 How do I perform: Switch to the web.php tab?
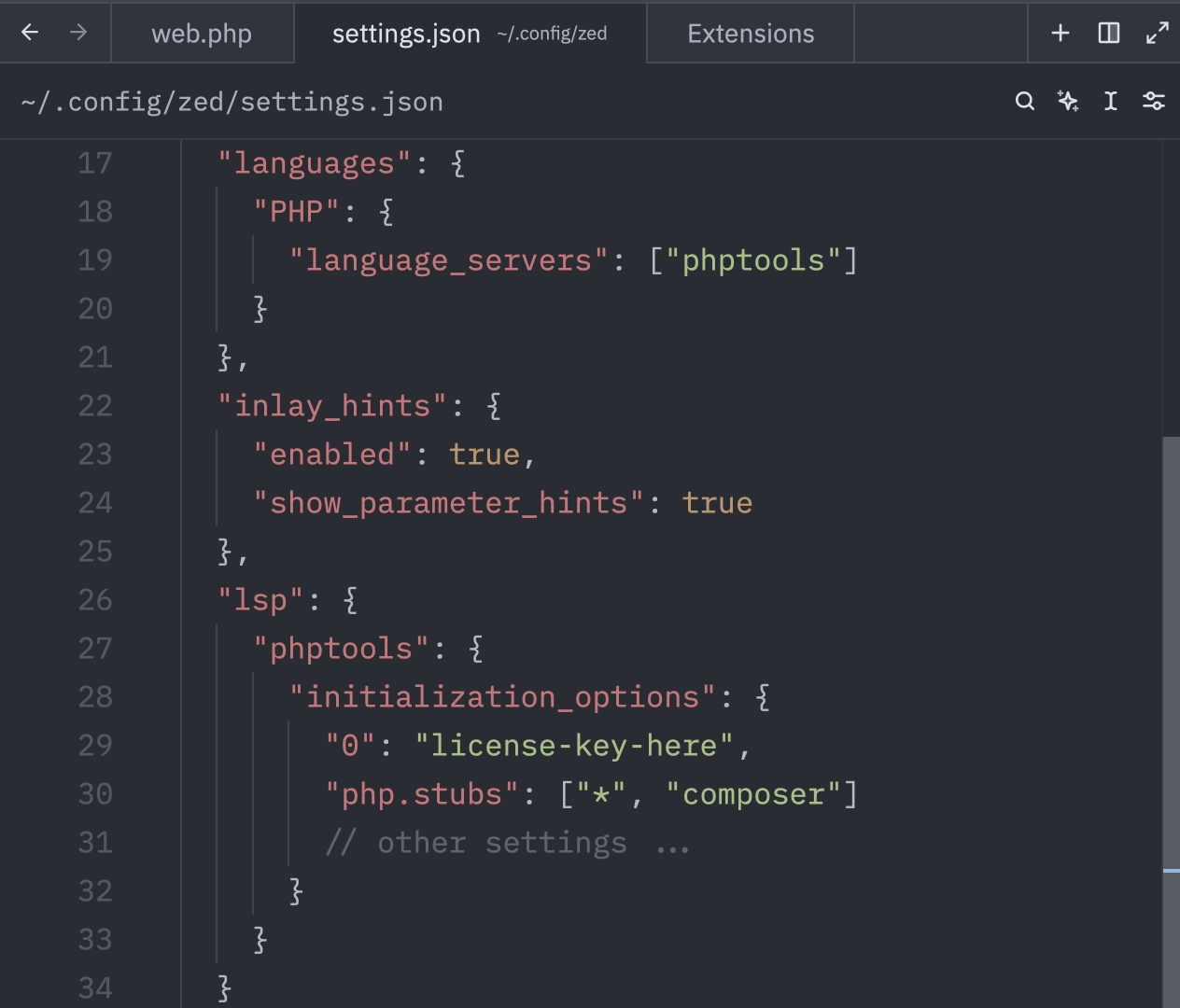click(x=202, y=34)
